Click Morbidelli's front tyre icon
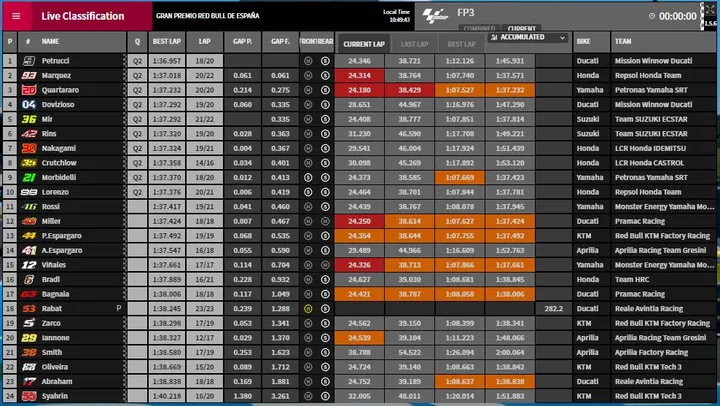Image resolution: width=720 pixels, height=406 pixels. click(x=308, y=177)
